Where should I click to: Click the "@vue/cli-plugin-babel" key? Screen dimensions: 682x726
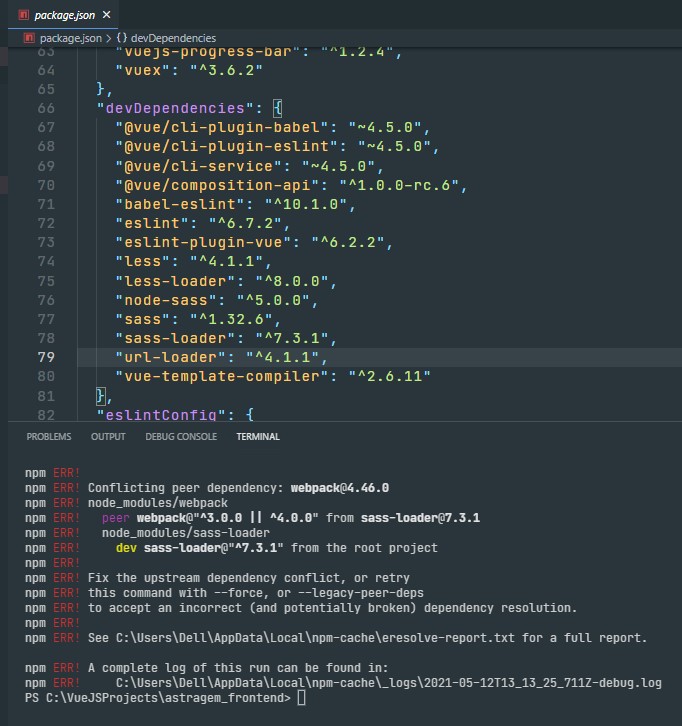coord(222,127)
